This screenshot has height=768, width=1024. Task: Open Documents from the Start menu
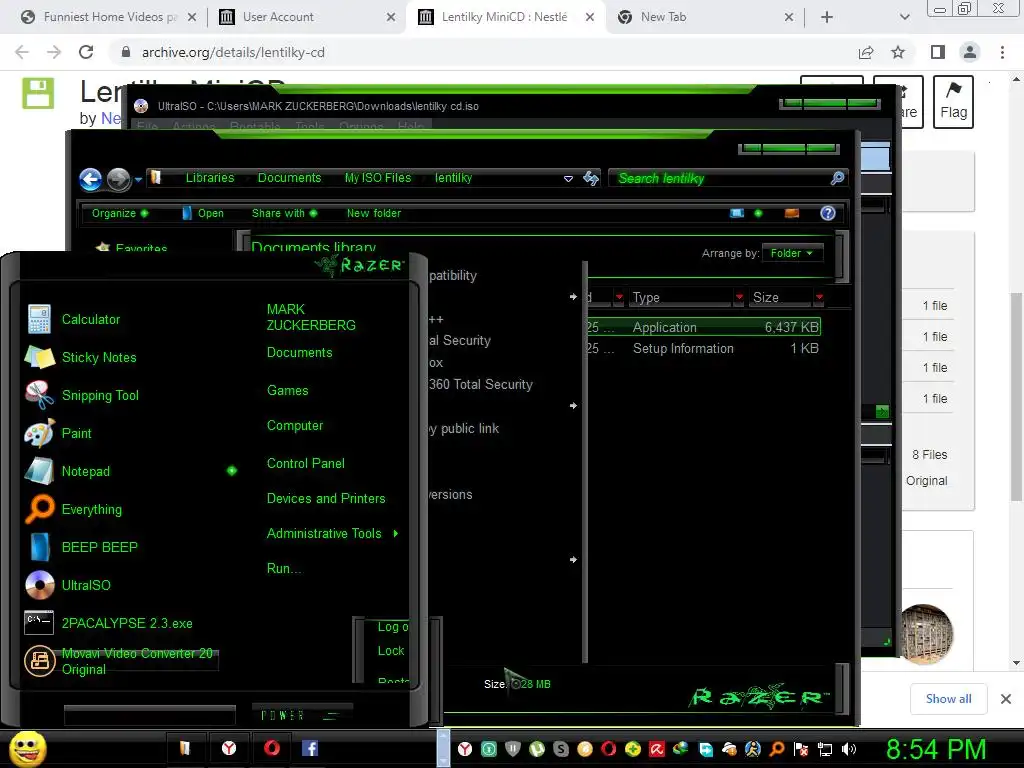point(299,353)
